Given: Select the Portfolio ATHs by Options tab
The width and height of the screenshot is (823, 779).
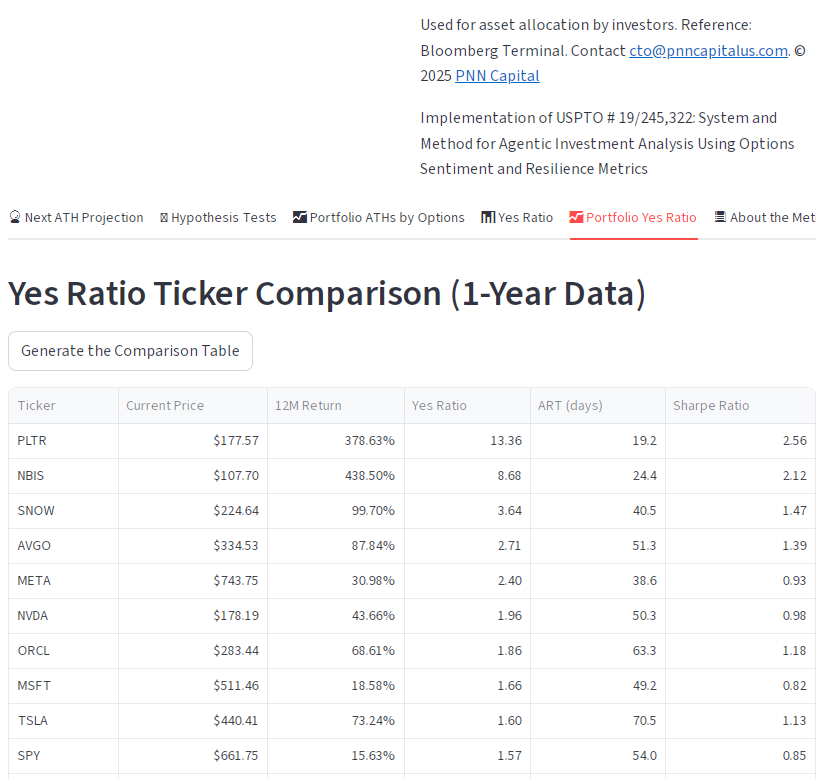Looking at the screenshot, I should click(x=378, y=217).
